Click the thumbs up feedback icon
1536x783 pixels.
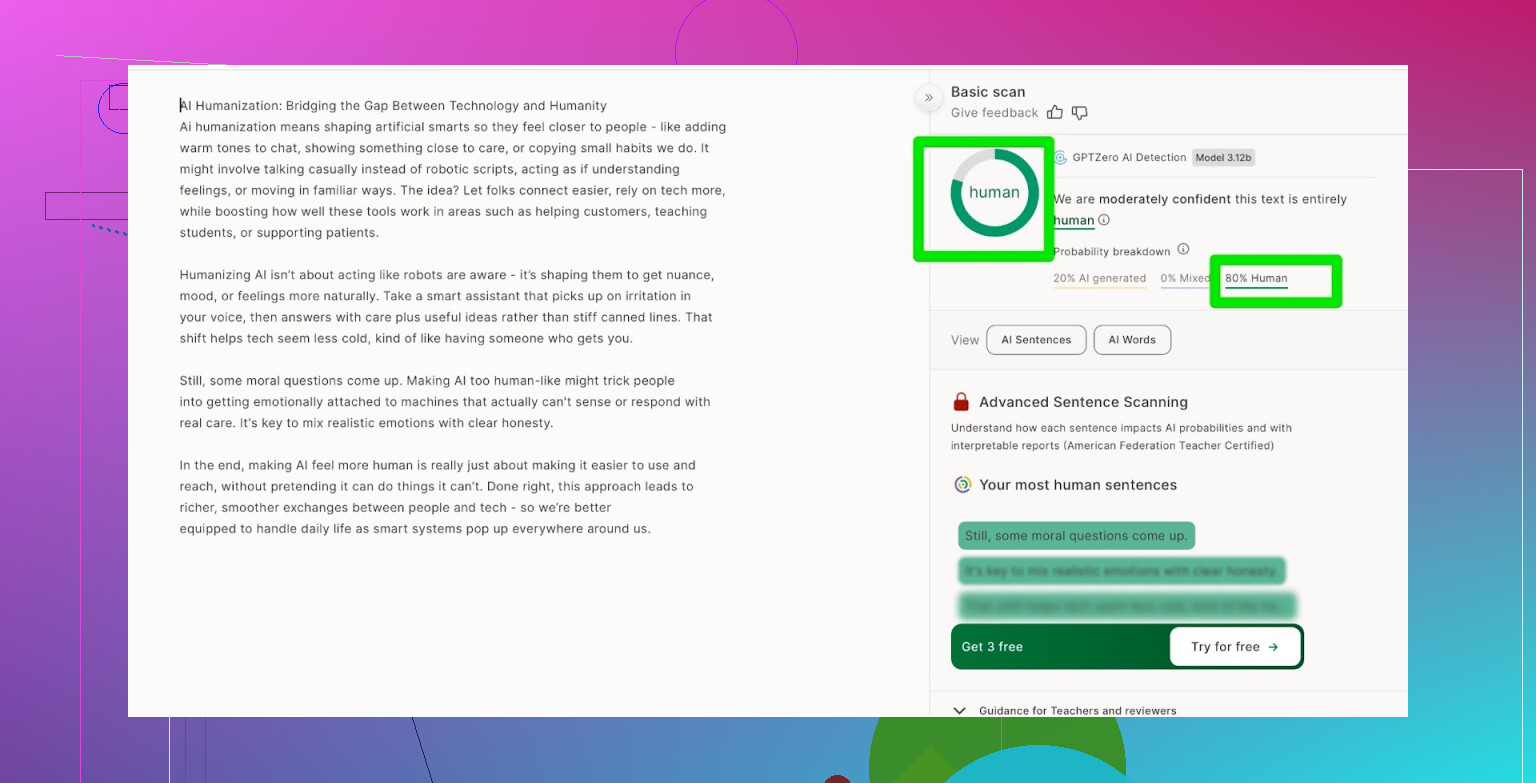[1056, 113]
